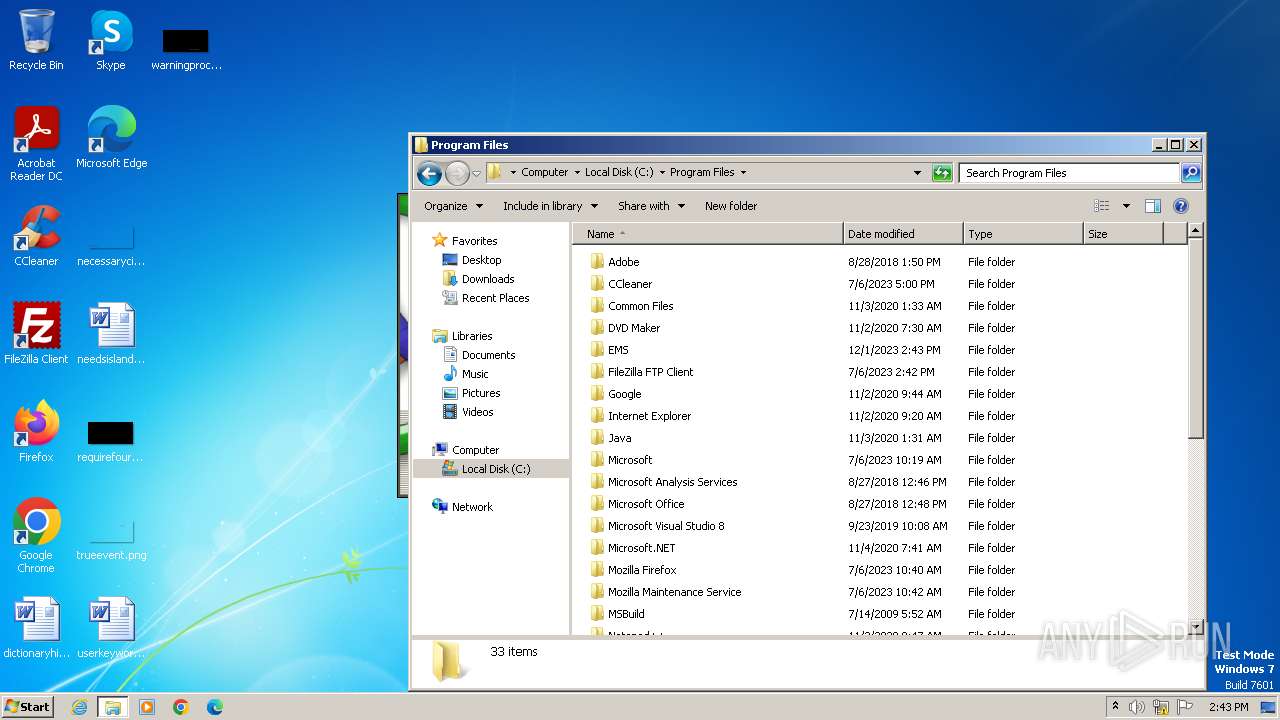Select the EMS folder
Viewport: 1280px width, 720px height.
coord(618,350)
